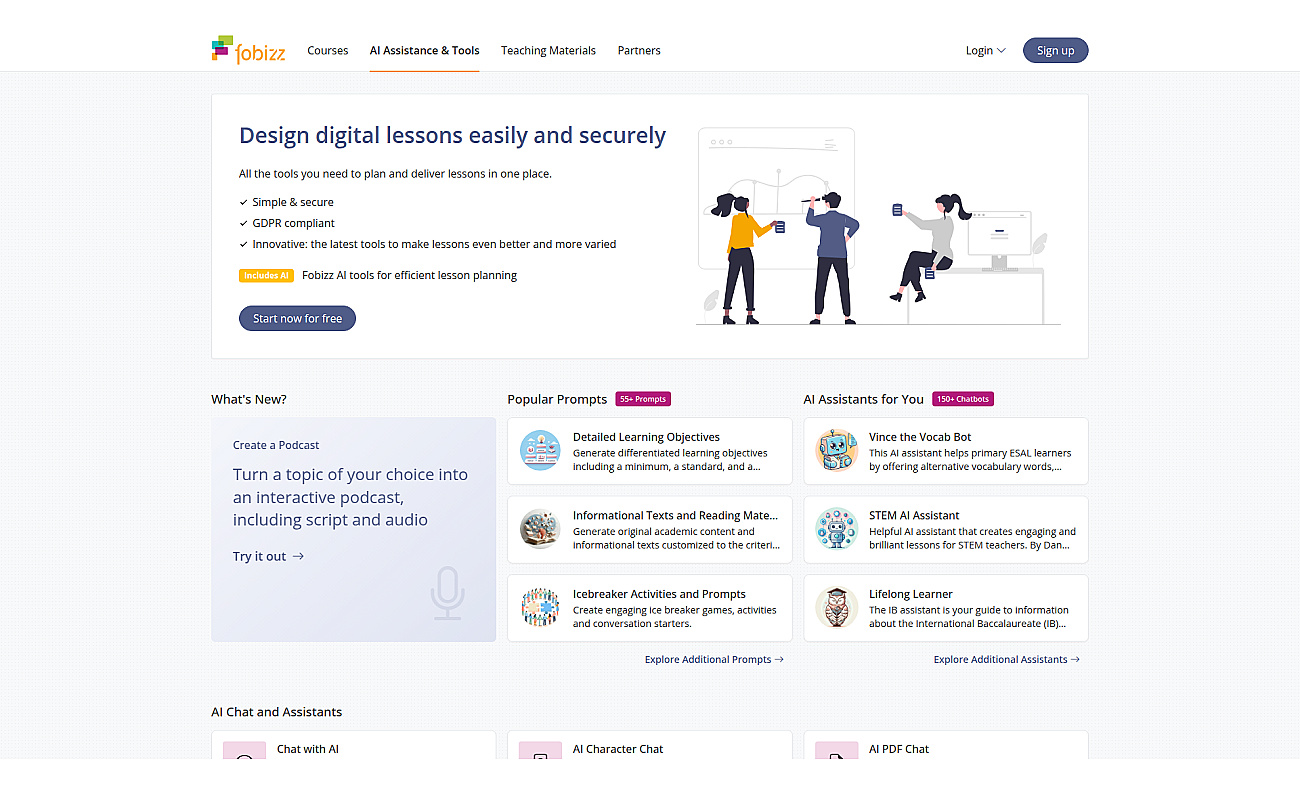This screenshot has width=1300, height=788.
Task: Click the Create a Podcast label
Action: pyautogui.click(x=276, y=445)
